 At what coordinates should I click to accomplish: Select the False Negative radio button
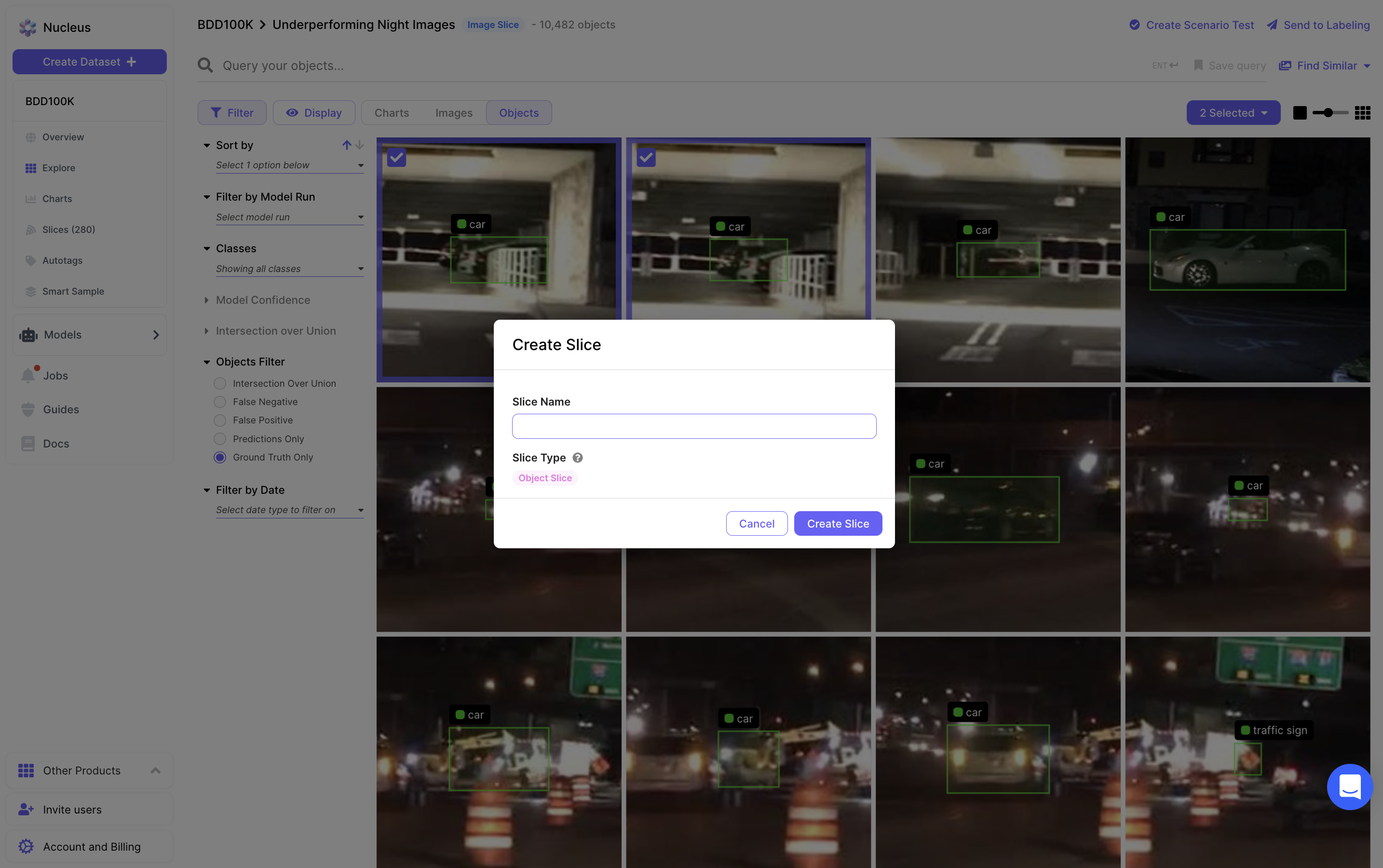(x=220, y=402)
